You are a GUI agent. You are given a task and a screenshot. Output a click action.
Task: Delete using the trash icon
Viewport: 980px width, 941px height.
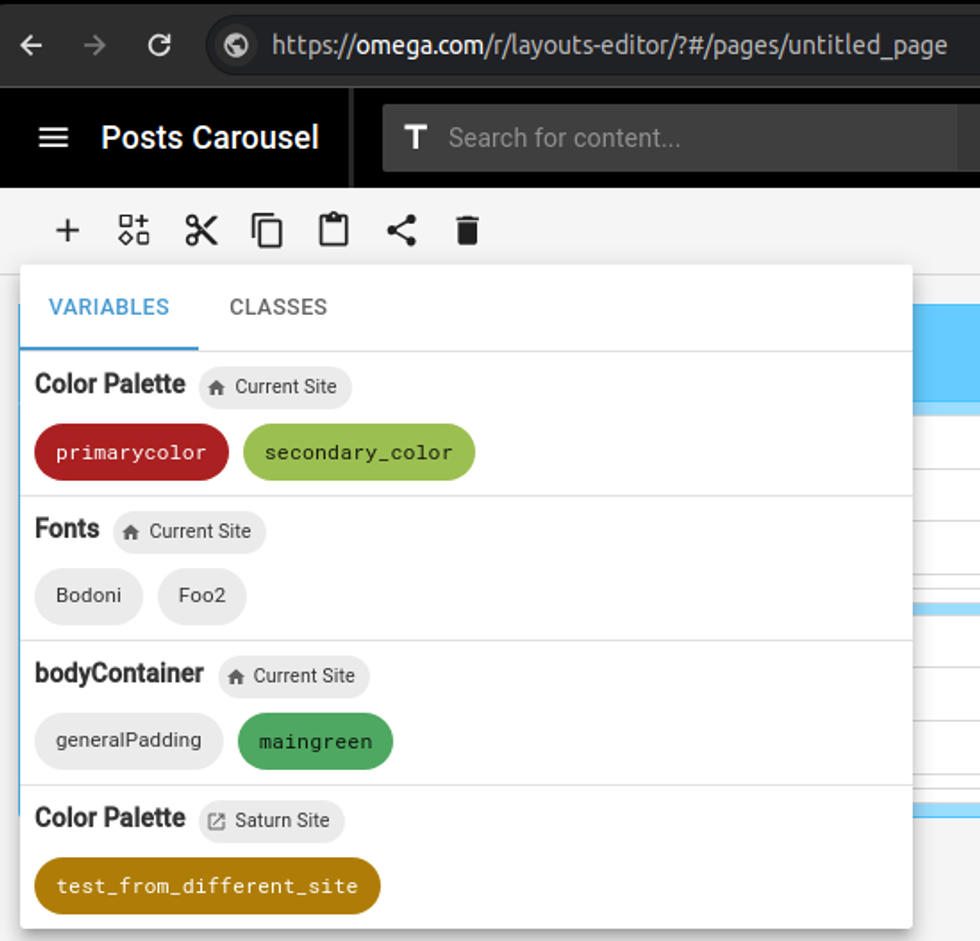pyautogui.click(x=467, y=231)
